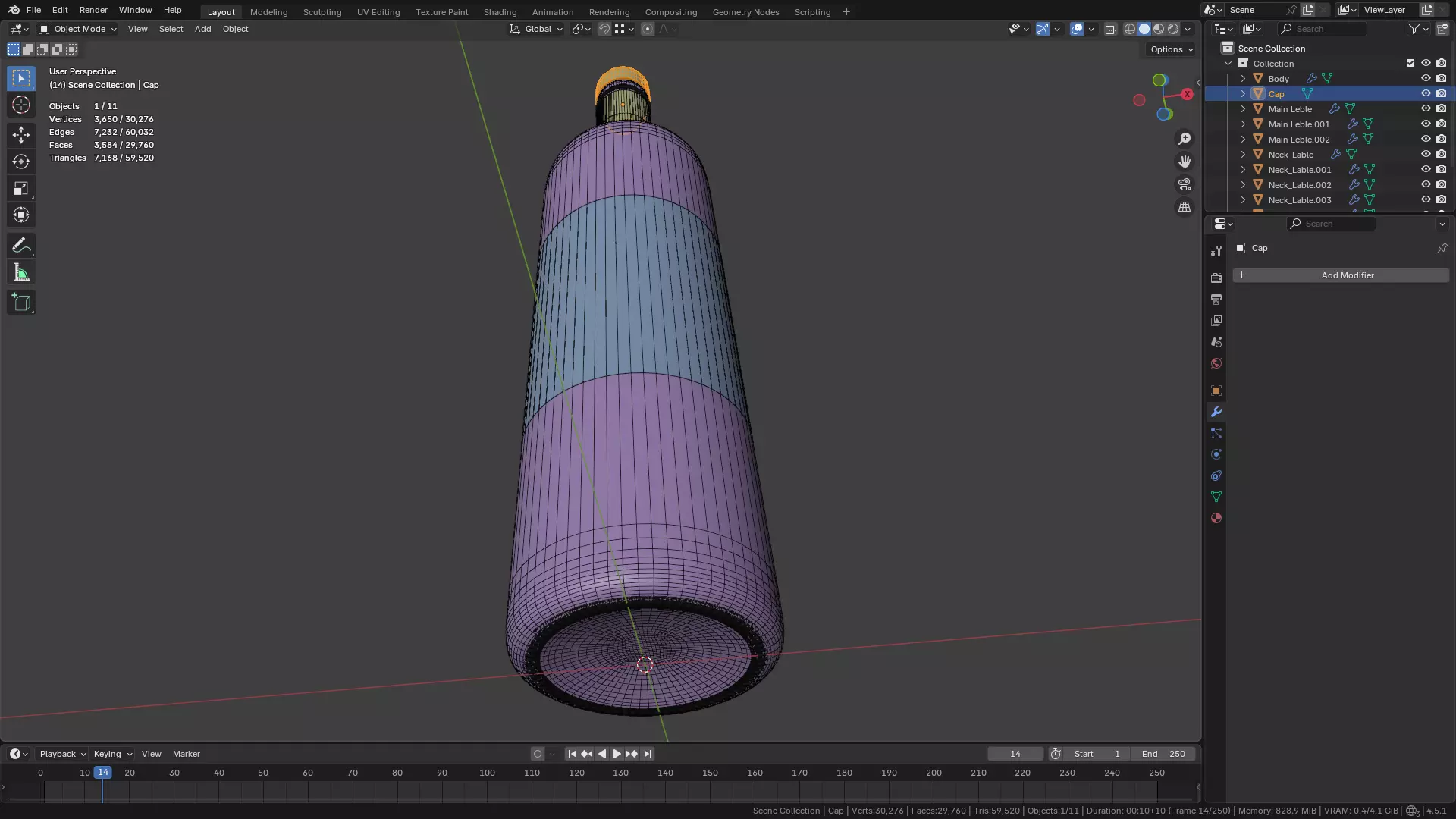Viewport: 1456px width, 819px height.
Task: Expand the Main Leble tree item
Action: 1243,108
